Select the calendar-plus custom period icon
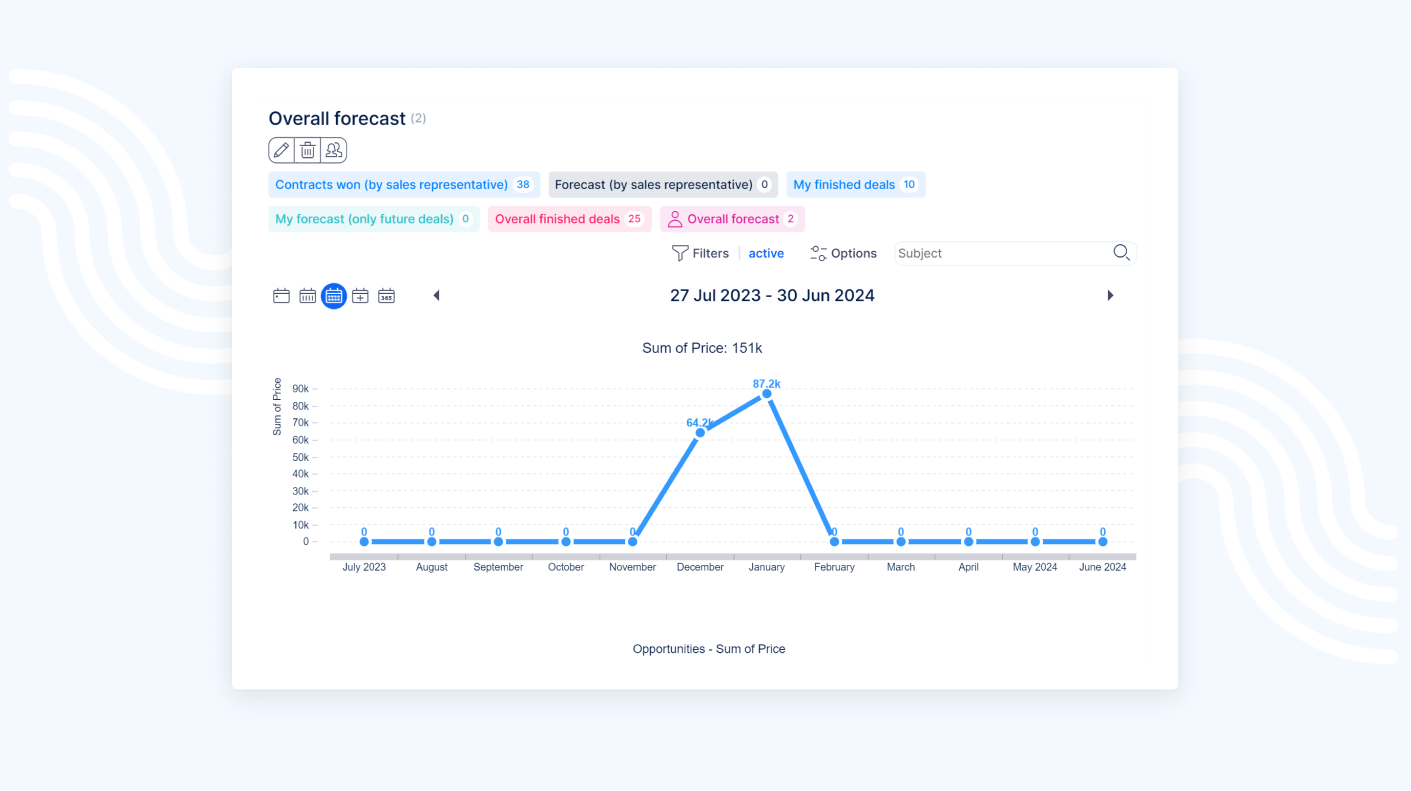1411x791 pixels. 360,296
